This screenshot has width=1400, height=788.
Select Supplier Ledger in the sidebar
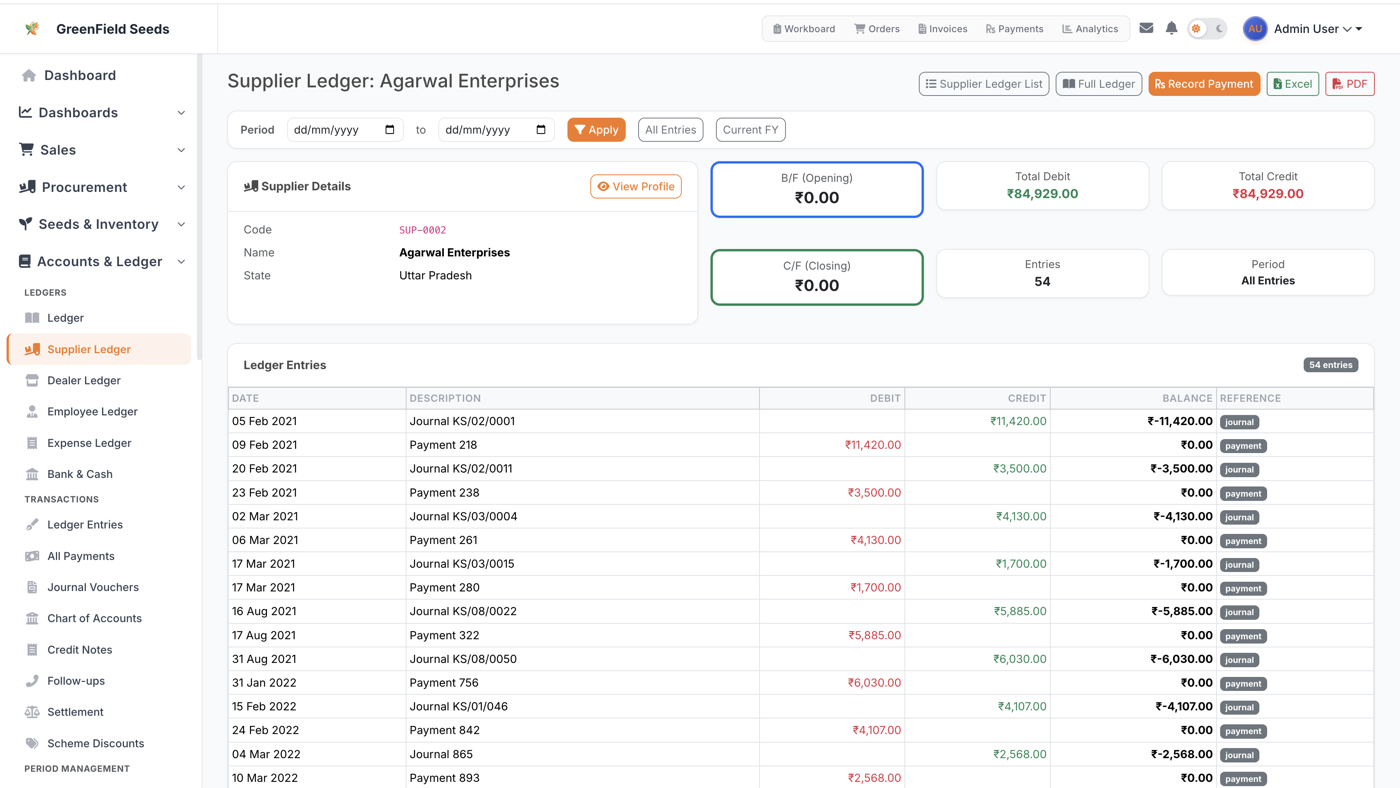click(100, 349)
